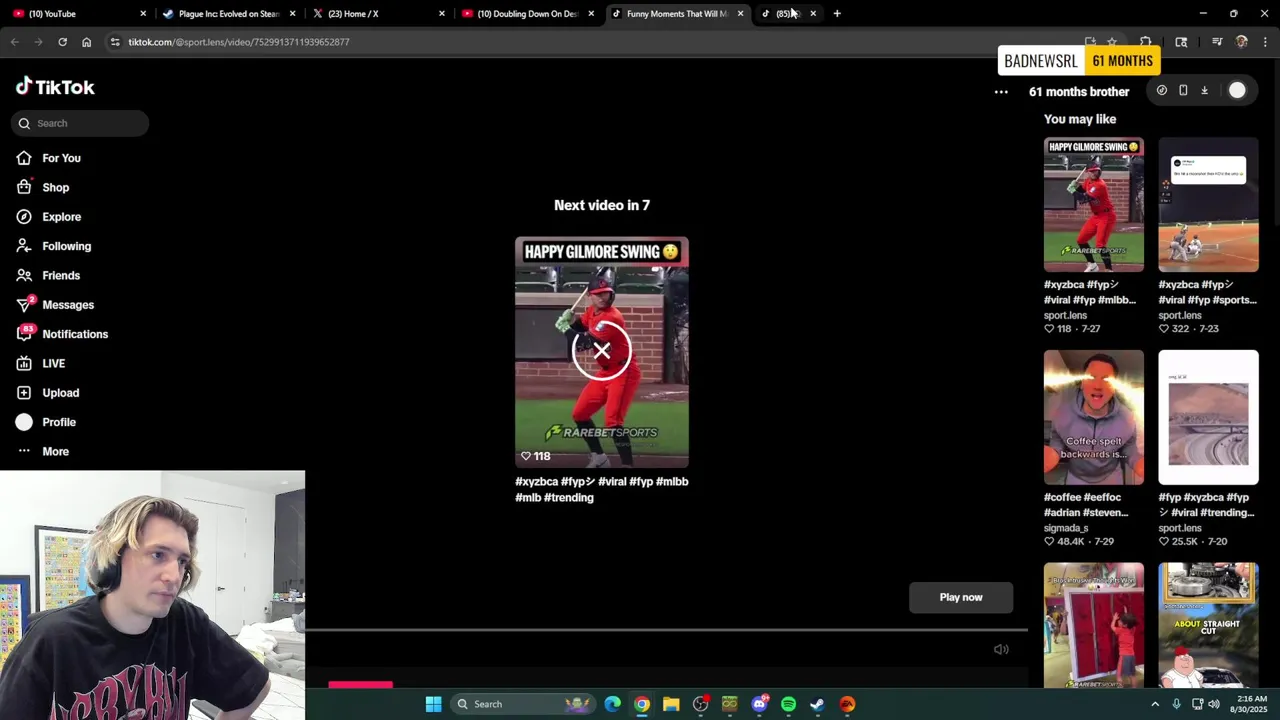Open the three-dot options menu
This screenshot has width=1280, height=720.
1001,91
